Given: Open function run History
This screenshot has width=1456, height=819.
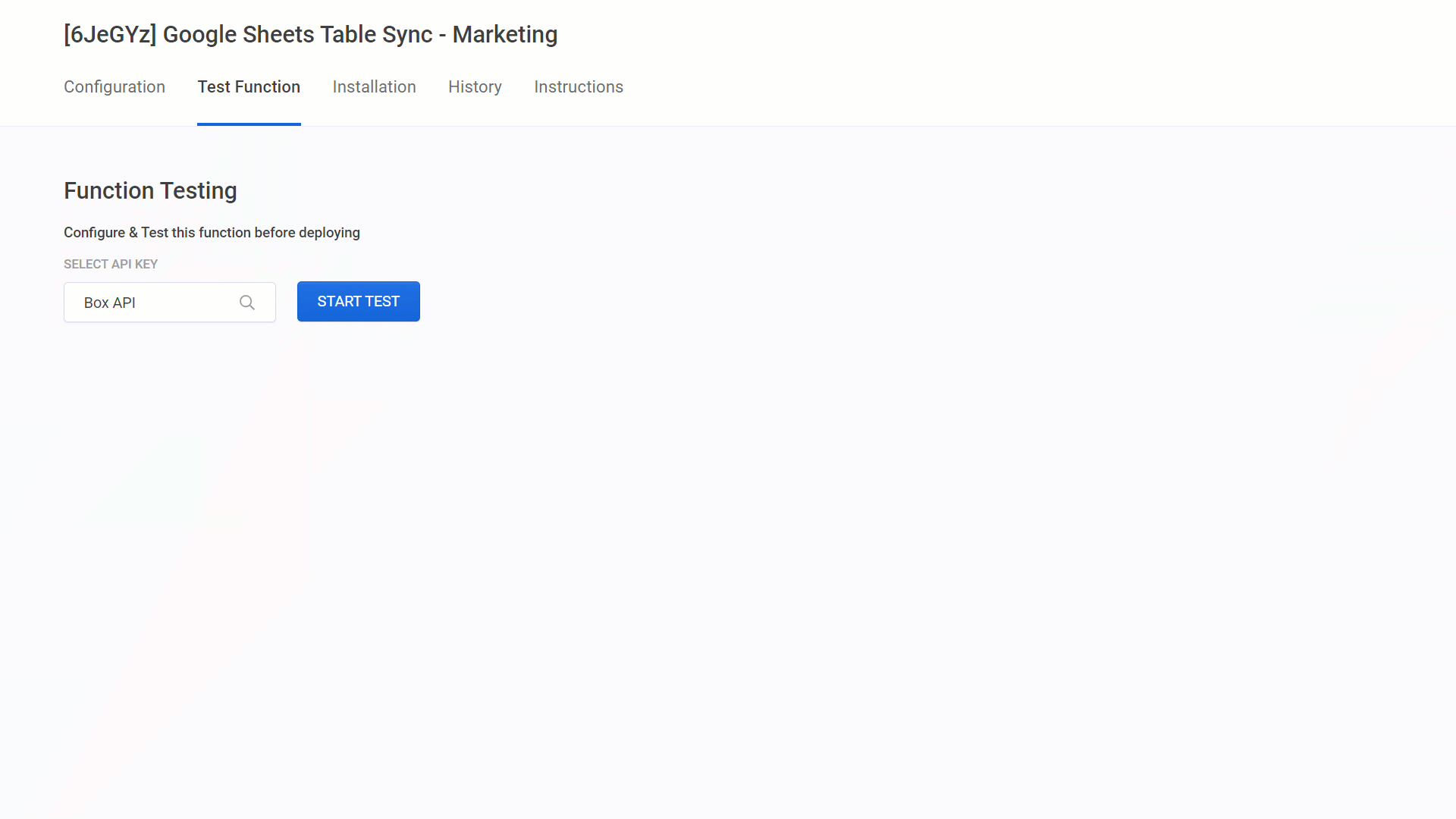Looking at the screenshot, I should (x=475, y=86).
